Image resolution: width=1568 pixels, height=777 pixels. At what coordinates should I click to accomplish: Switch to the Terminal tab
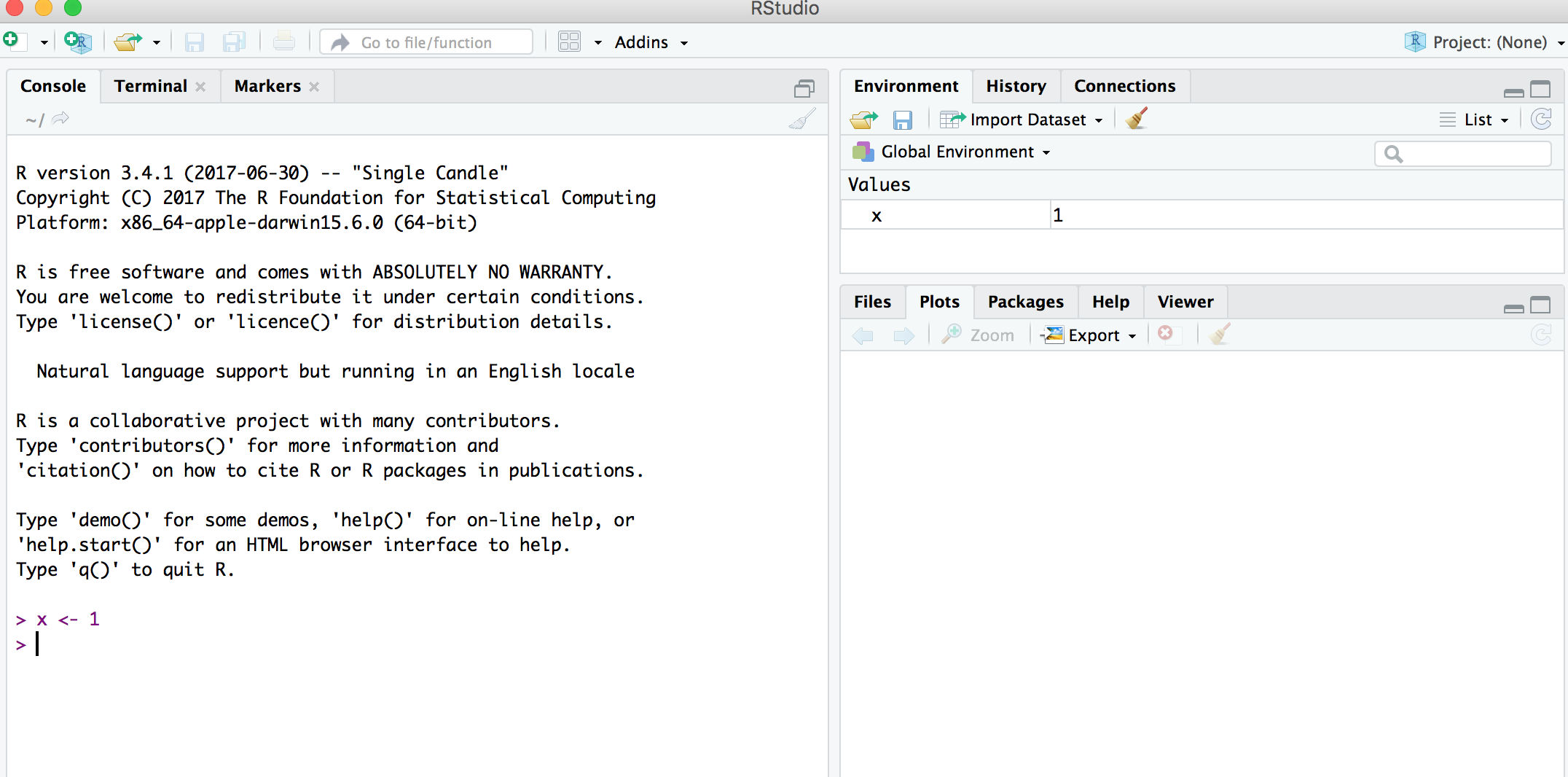coord(151,86)
